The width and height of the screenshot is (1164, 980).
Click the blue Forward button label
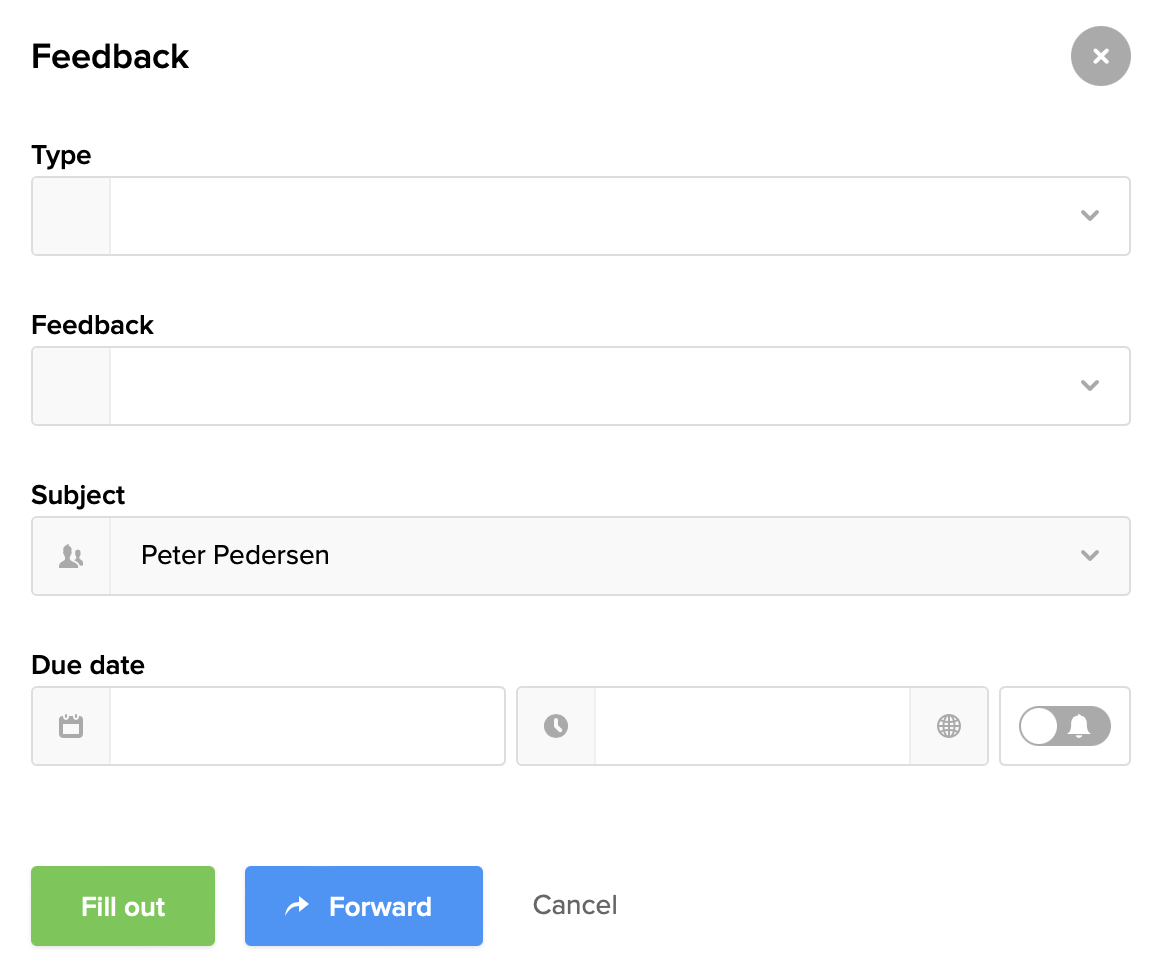click(380, 907)
